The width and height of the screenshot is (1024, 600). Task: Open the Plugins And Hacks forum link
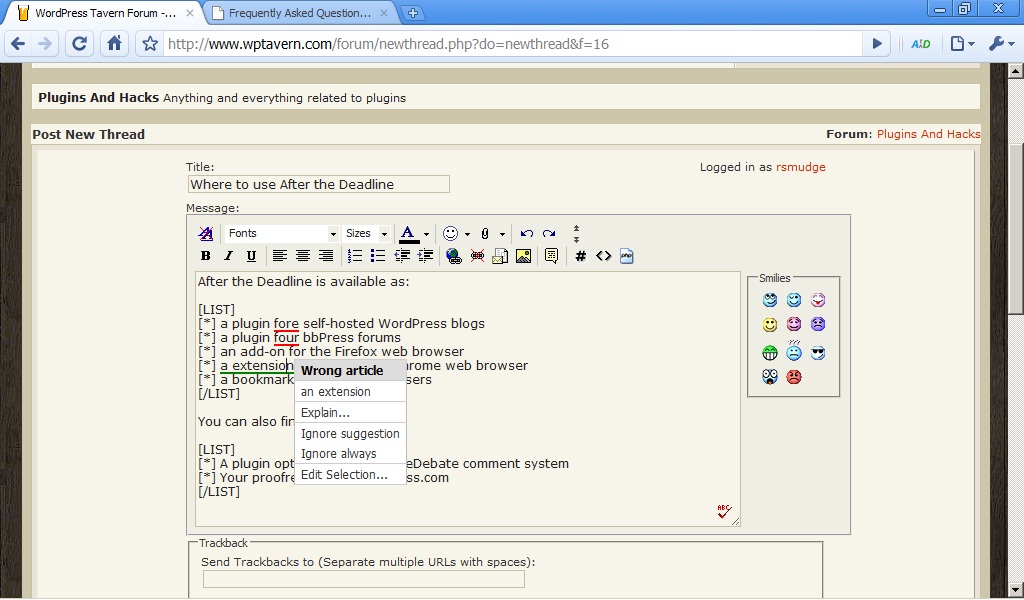[928, 134]
